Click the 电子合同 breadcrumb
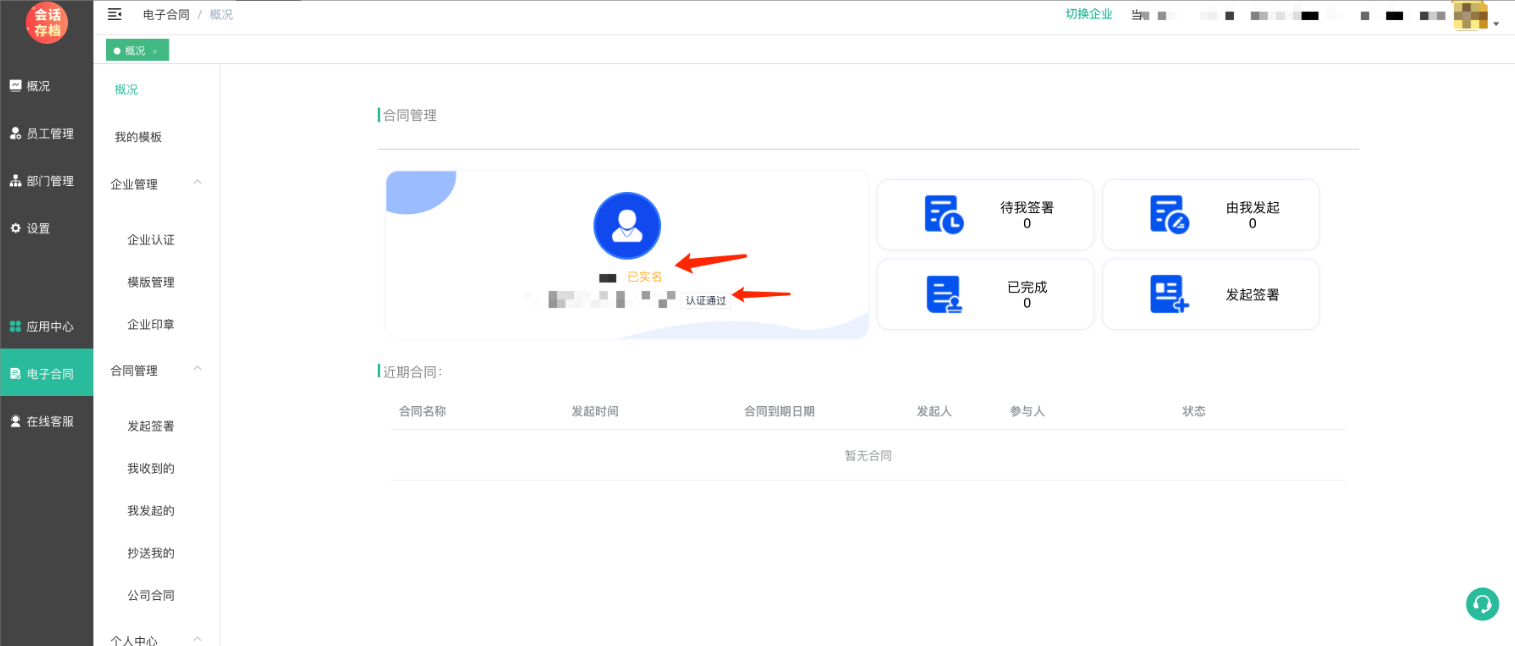Image resolution: width=1515 pixels, height=646 pixels. click(166, 14)
